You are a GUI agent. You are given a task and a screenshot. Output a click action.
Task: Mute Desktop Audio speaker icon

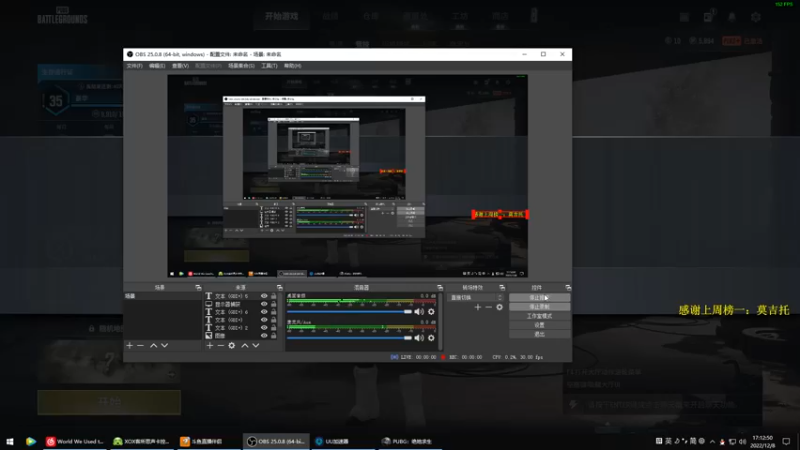419,311
